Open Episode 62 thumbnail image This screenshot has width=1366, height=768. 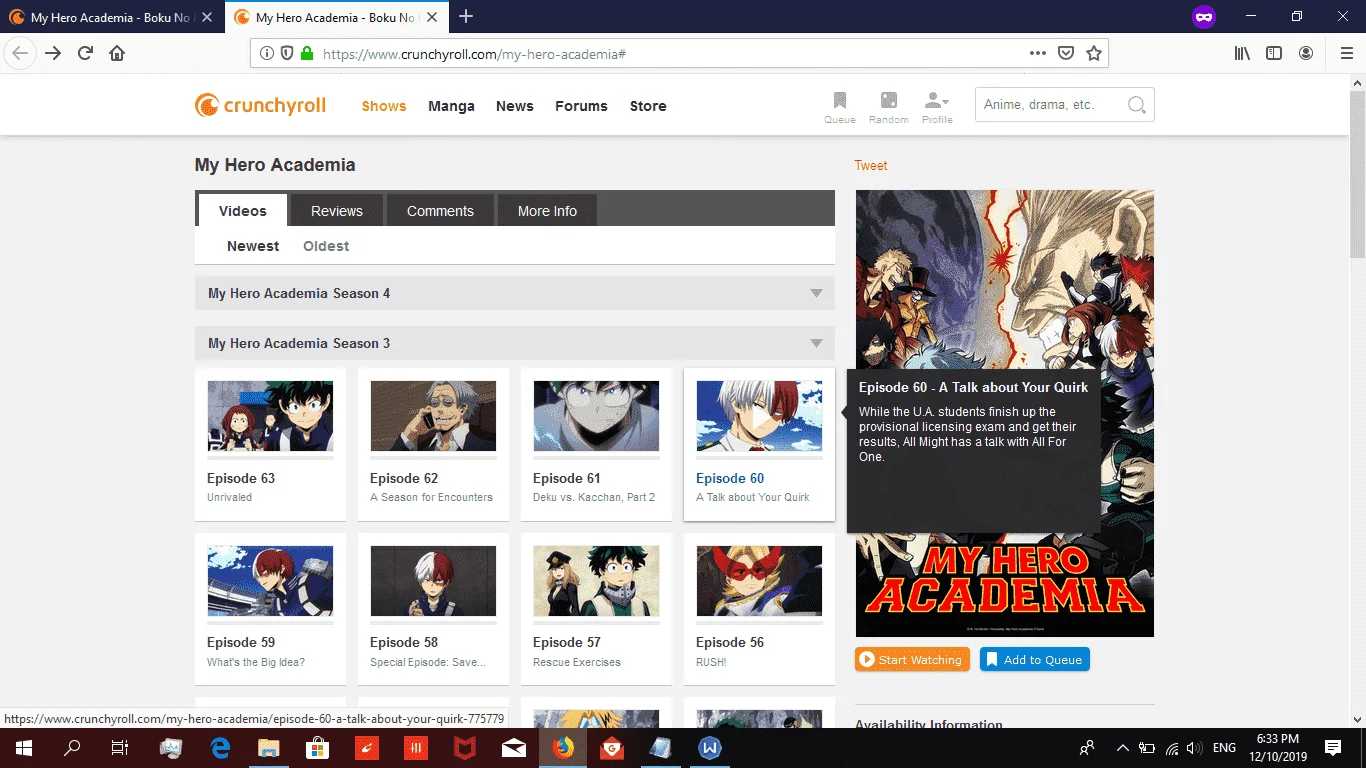click(433, 416)
